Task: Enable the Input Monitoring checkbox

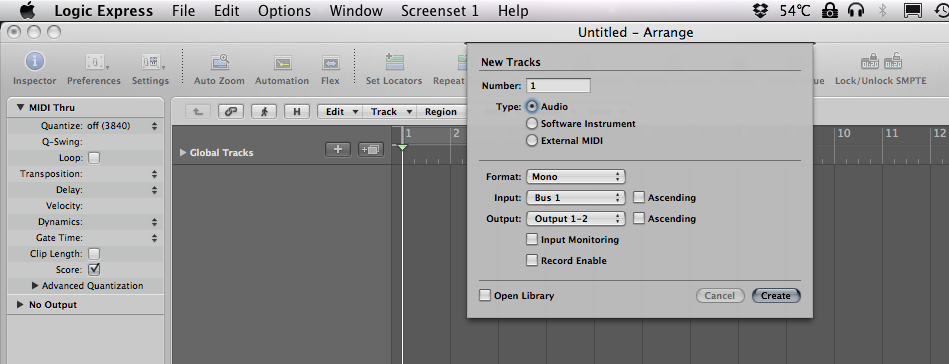Action: click(x=531, y=239)
